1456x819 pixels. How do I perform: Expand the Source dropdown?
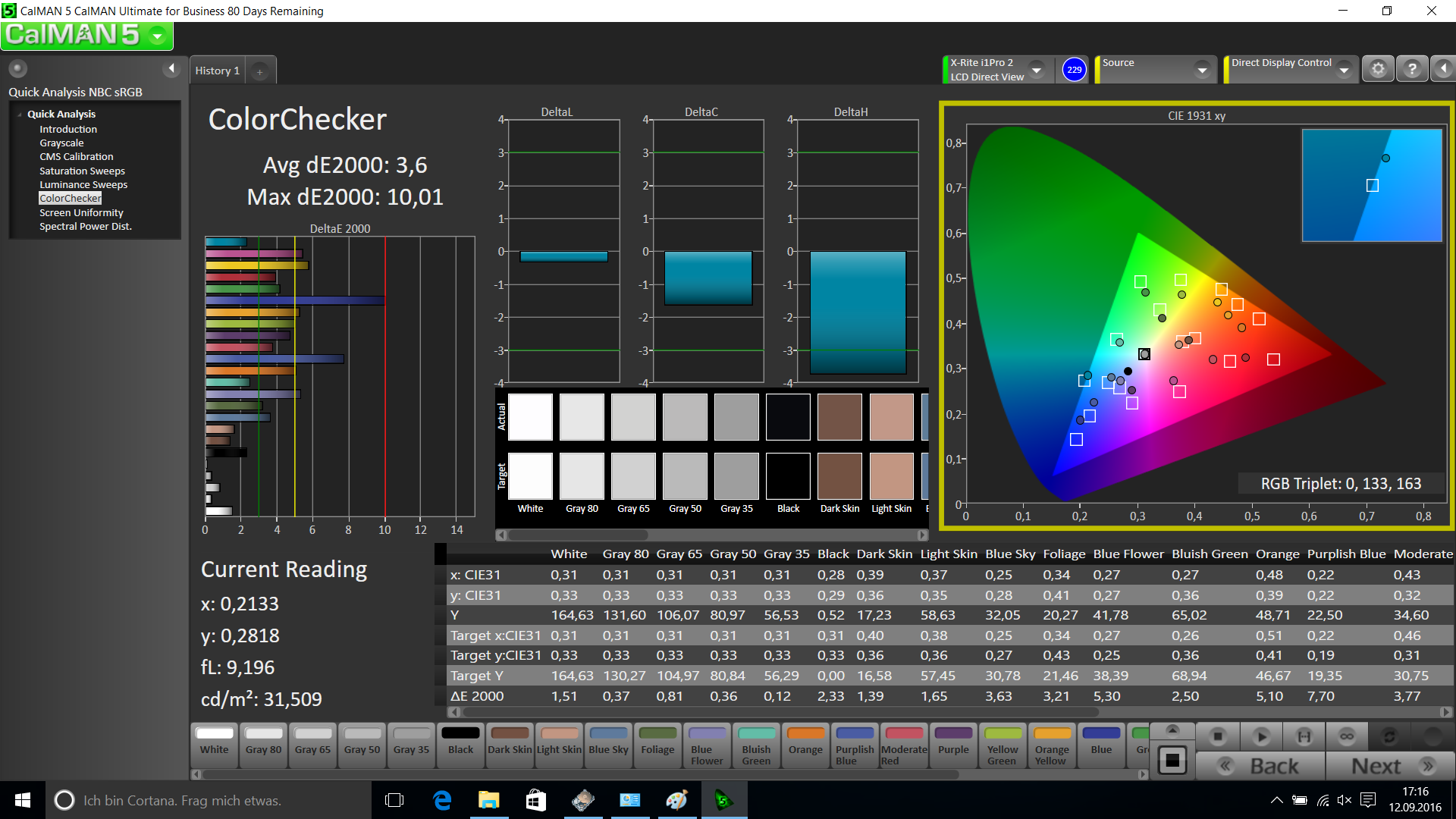(1202, 70)
